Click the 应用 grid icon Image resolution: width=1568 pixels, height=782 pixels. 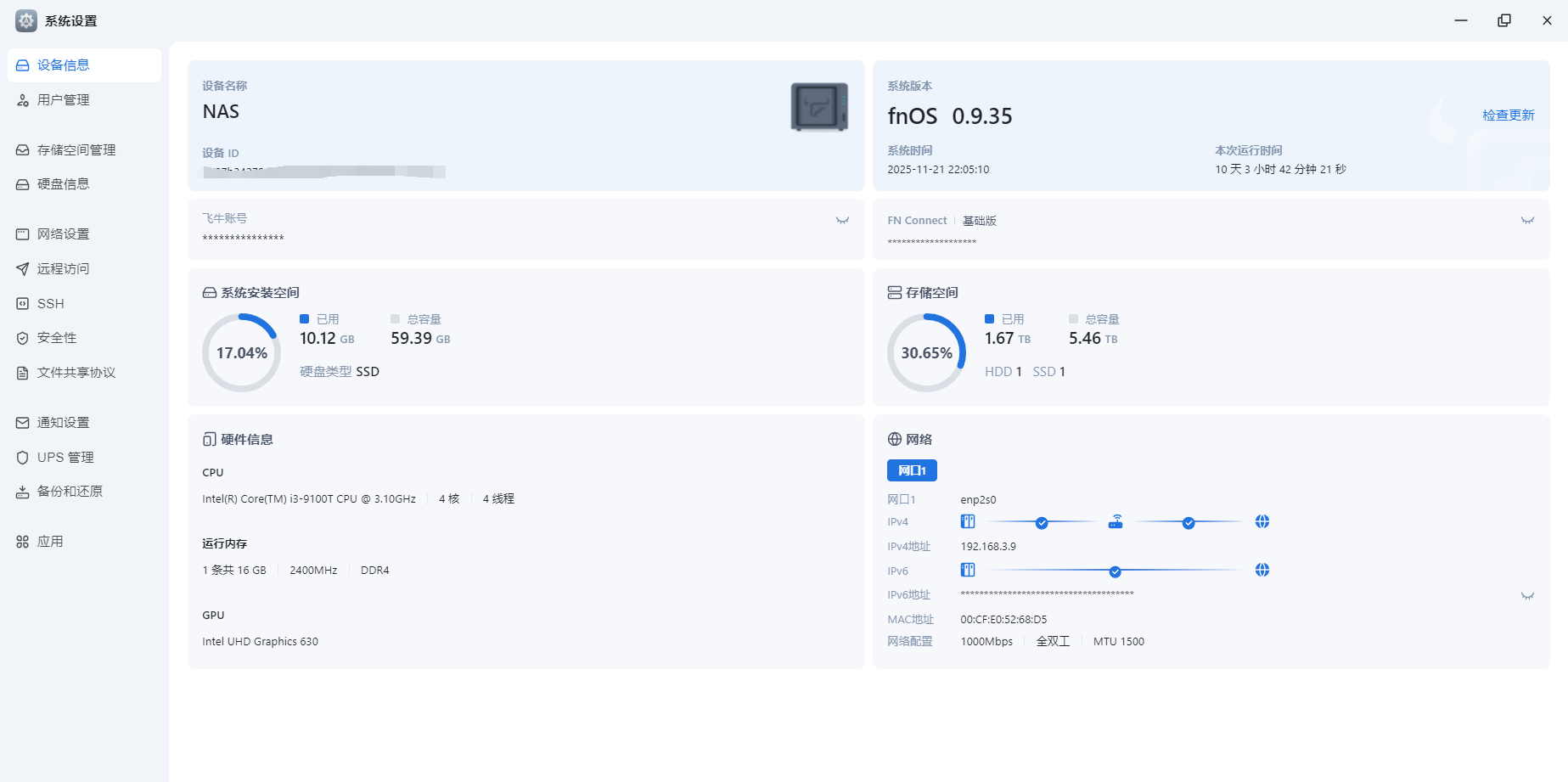pyautogui.click(x=23, y=542)
